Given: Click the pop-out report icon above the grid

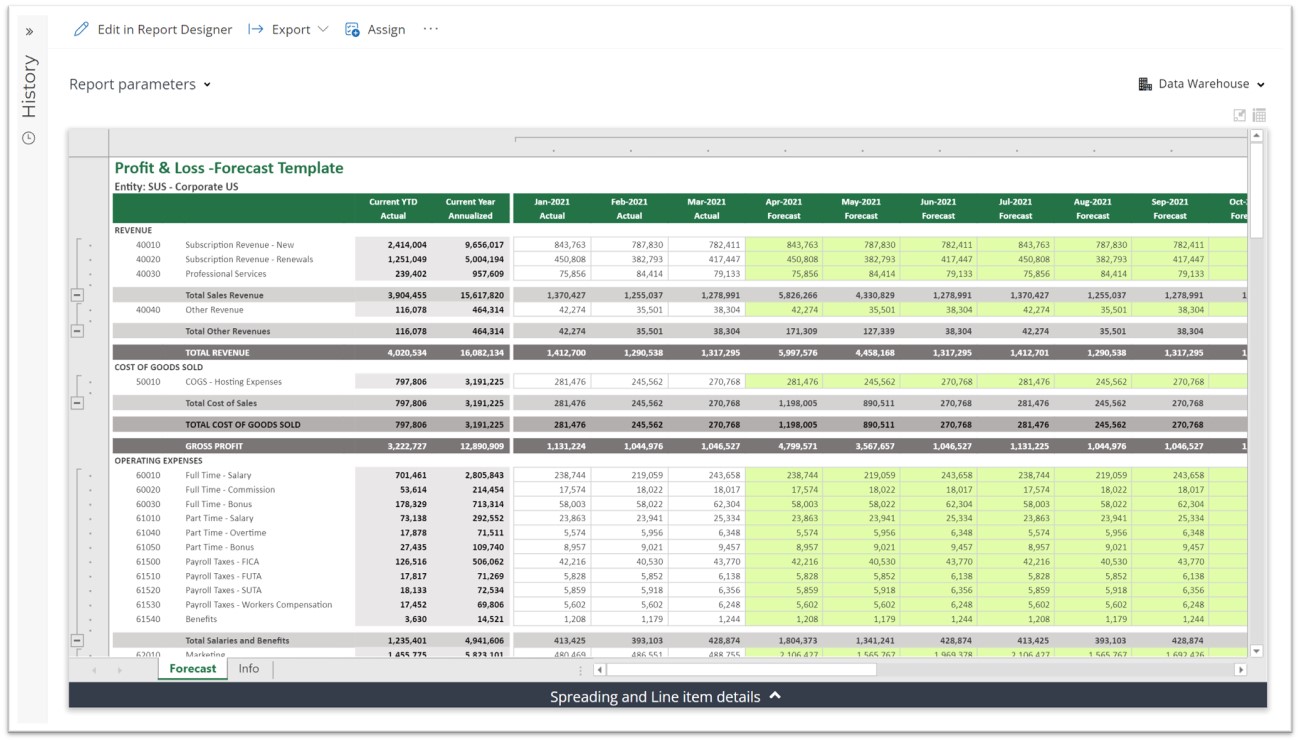Looking at the screenshot, I should [1240, 115].
